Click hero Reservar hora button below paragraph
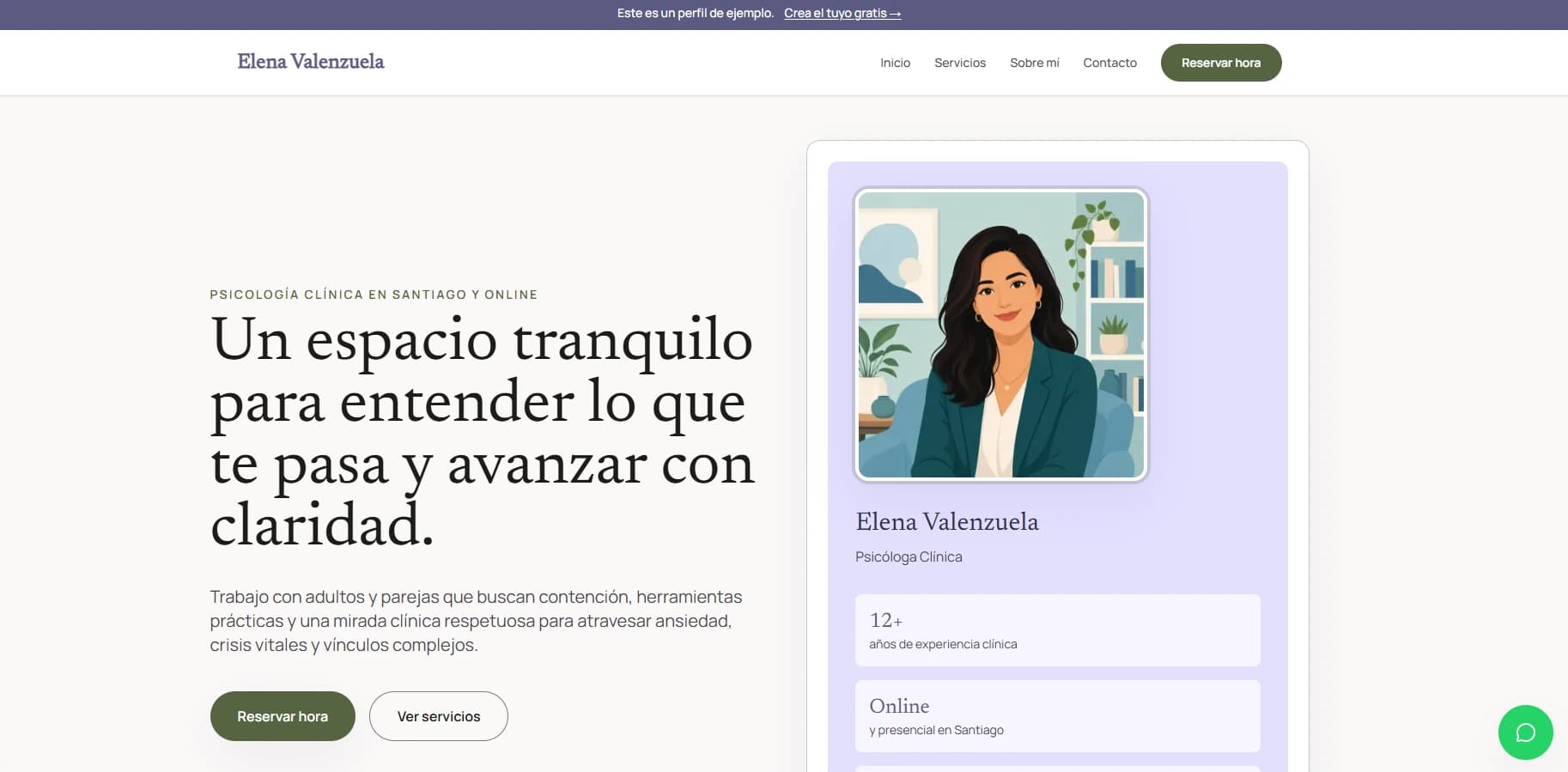This screenshot has height=772, width=1568. point(283,716)
